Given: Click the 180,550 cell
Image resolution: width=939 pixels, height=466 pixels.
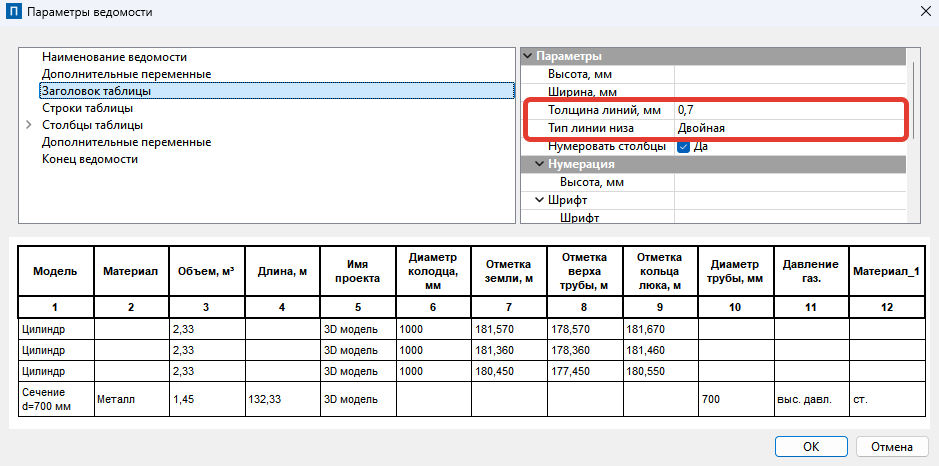Looking at the screenshot, I should (660, 371).
